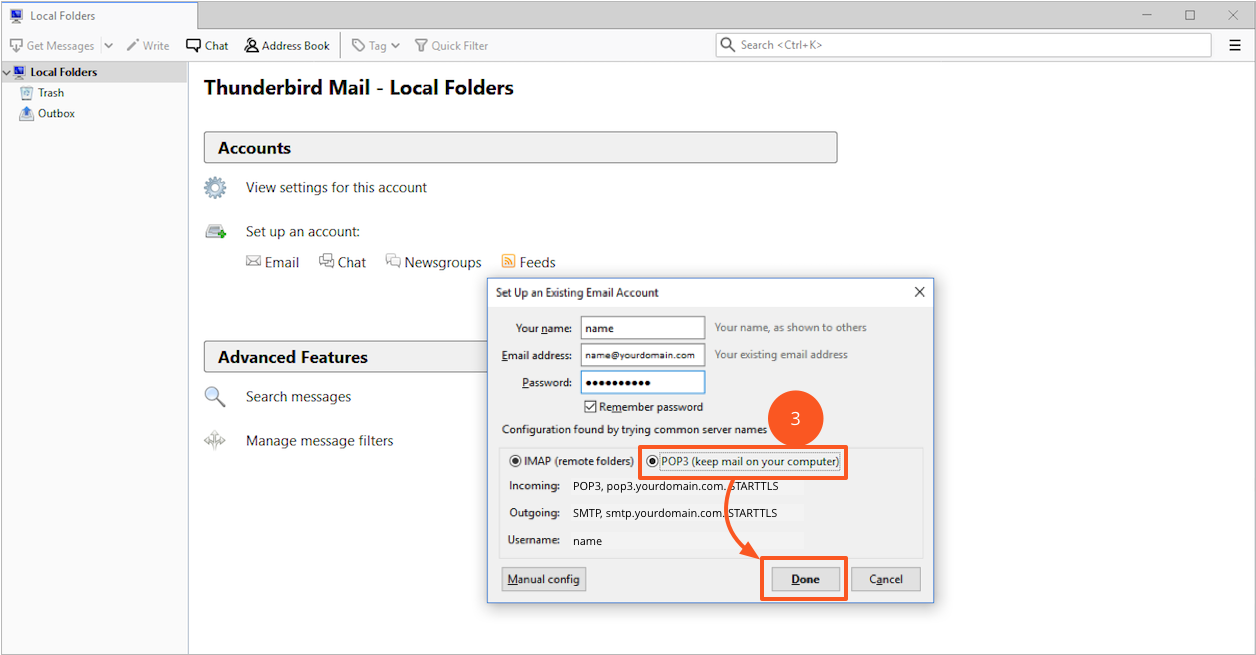Open the Get Messages dropdown arrow
1256x655 pixels.
coord(108,46)
